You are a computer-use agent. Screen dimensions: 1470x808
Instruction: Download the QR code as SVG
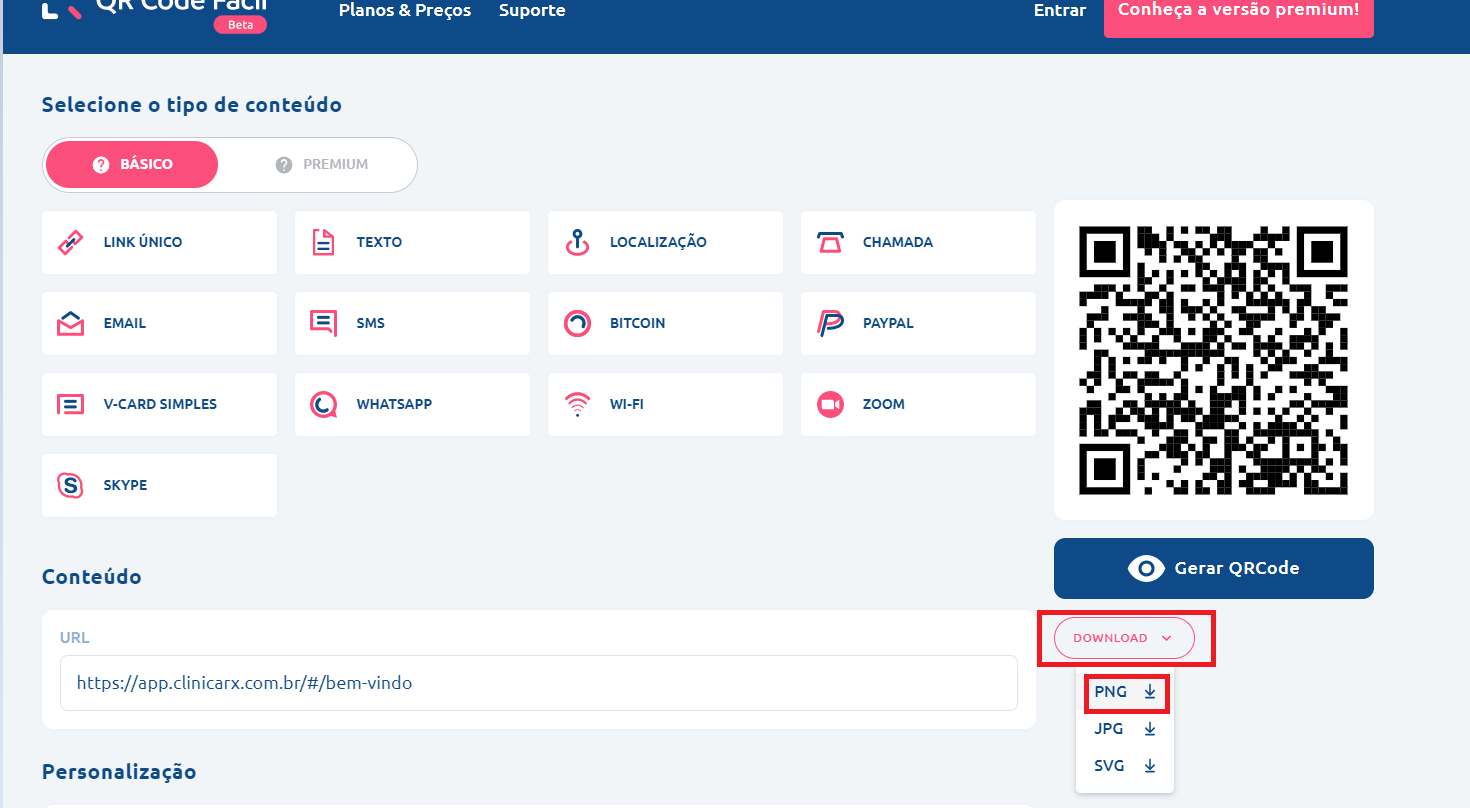tap(1125, 766)
